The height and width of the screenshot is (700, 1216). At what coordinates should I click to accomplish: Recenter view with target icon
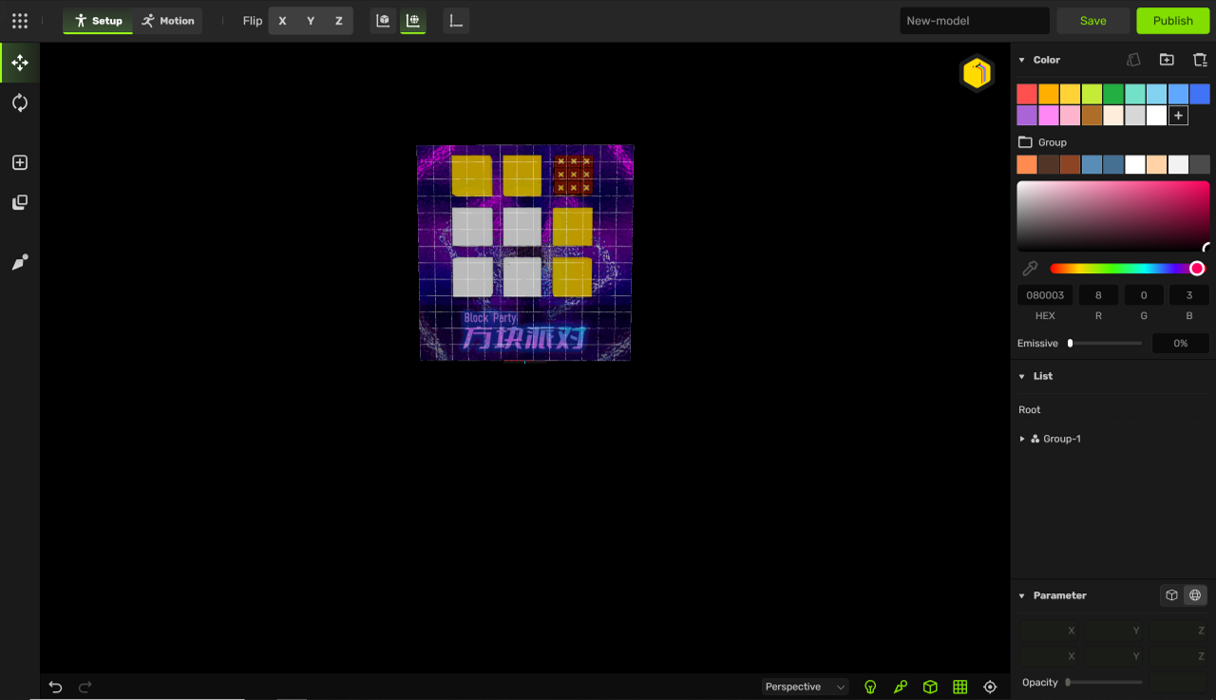coord(990,687)
